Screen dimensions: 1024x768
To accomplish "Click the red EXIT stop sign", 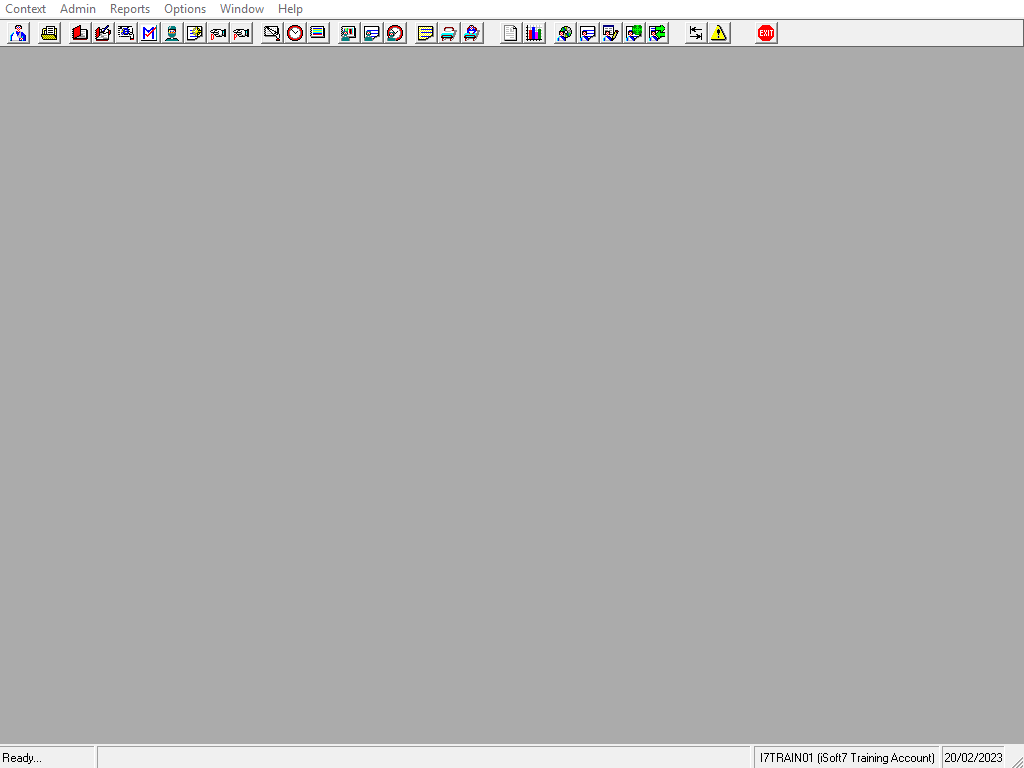I will point(766,33).
